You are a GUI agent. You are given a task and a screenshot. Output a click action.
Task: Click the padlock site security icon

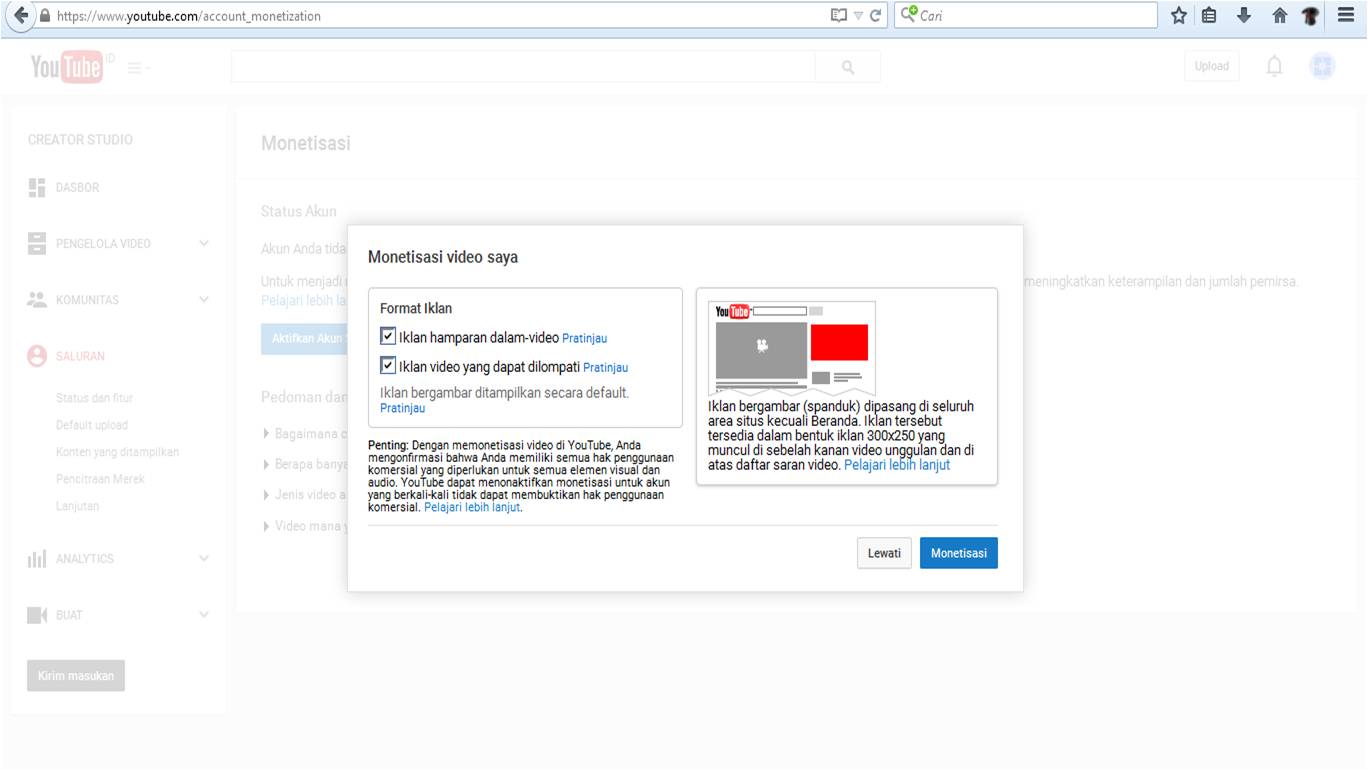45,16
